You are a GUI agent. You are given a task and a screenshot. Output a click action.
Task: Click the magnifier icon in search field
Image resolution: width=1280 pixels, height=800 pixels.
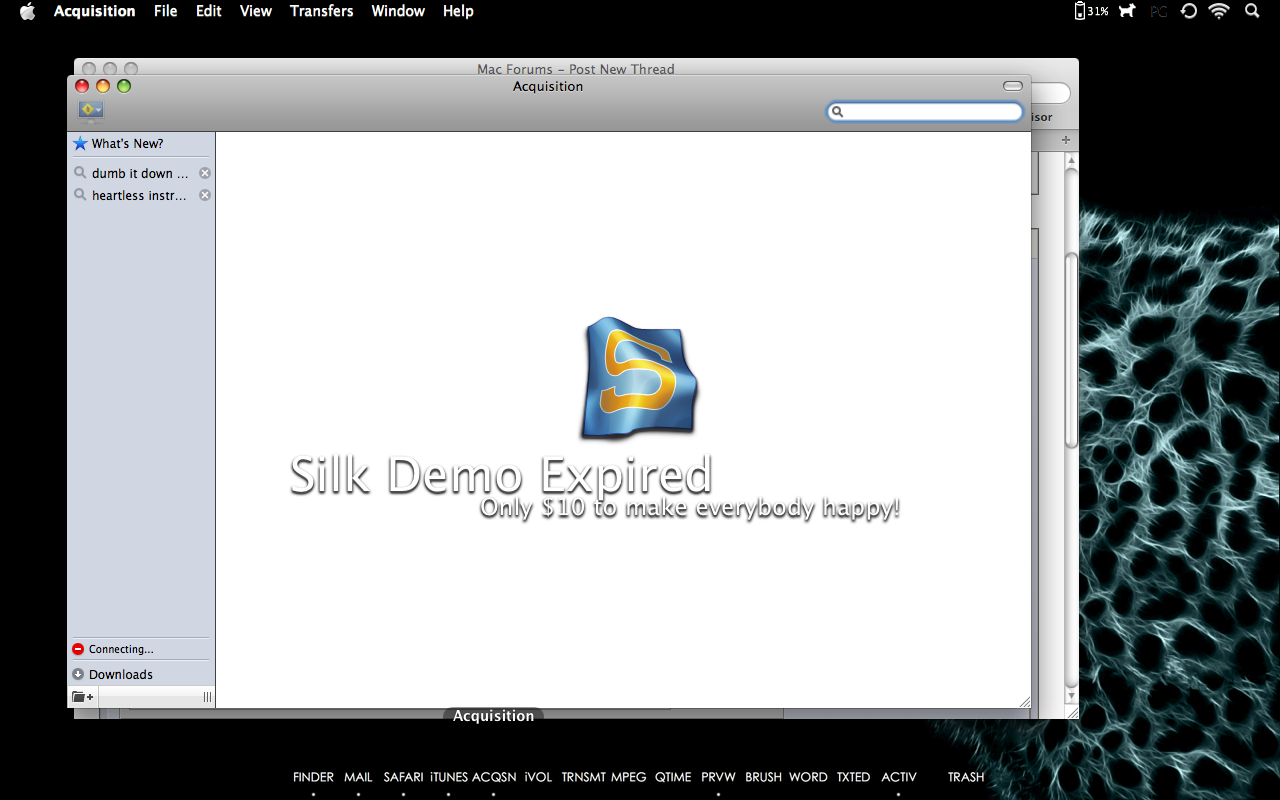[838, 112]
